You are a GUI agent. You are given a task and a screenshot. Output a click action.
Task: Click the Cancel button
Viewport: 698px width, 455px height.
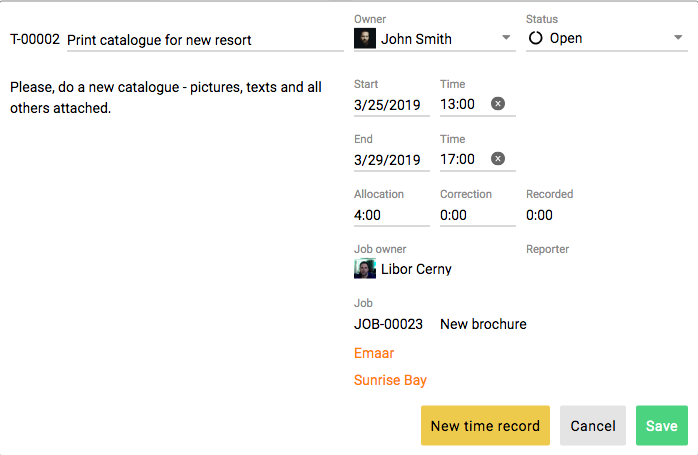click(x=593, y=426)
